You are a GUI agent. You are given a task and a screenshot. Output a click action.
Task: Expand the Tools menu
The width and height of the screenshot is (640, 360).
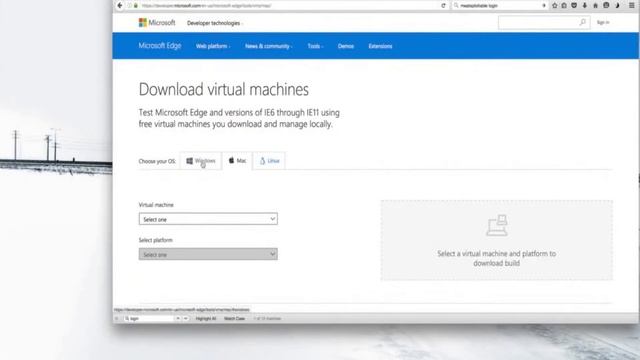click(315, 46)
